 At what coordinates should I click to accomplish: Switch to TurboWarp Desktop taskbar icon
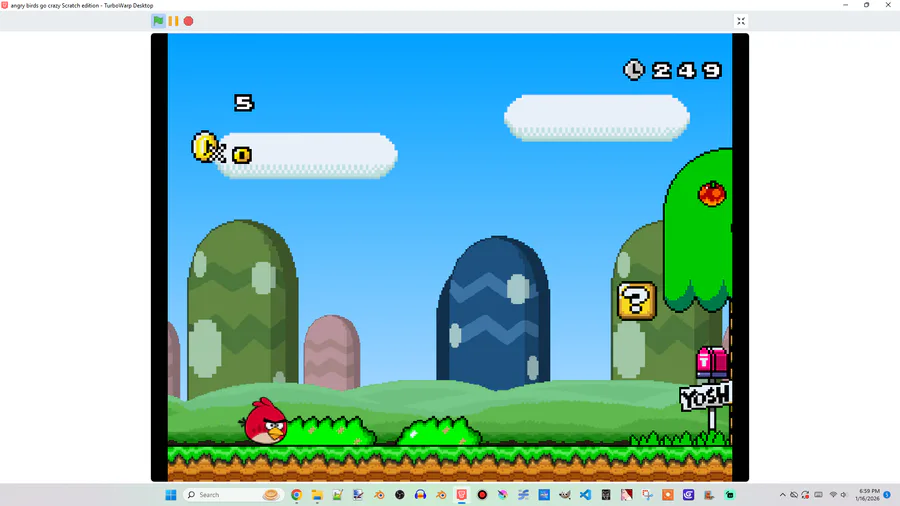pos(461,495)
